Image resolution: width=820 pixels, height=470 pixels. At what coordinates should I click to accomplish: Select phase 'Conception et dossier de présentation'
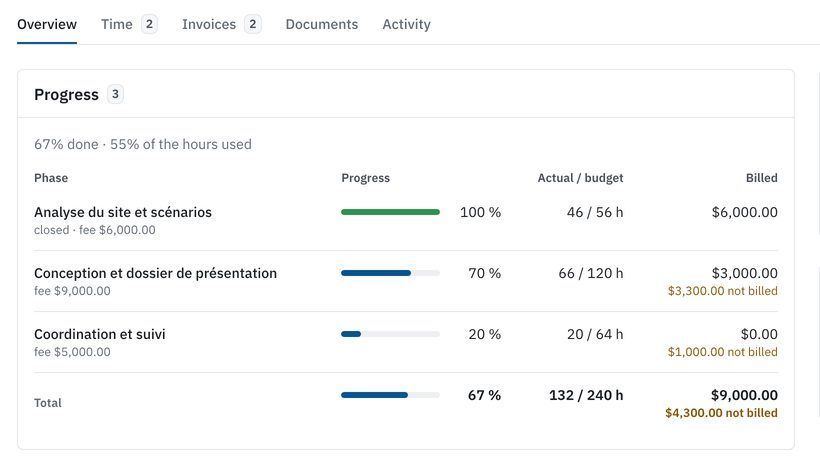pyautogui.click(x=155, y=273)
